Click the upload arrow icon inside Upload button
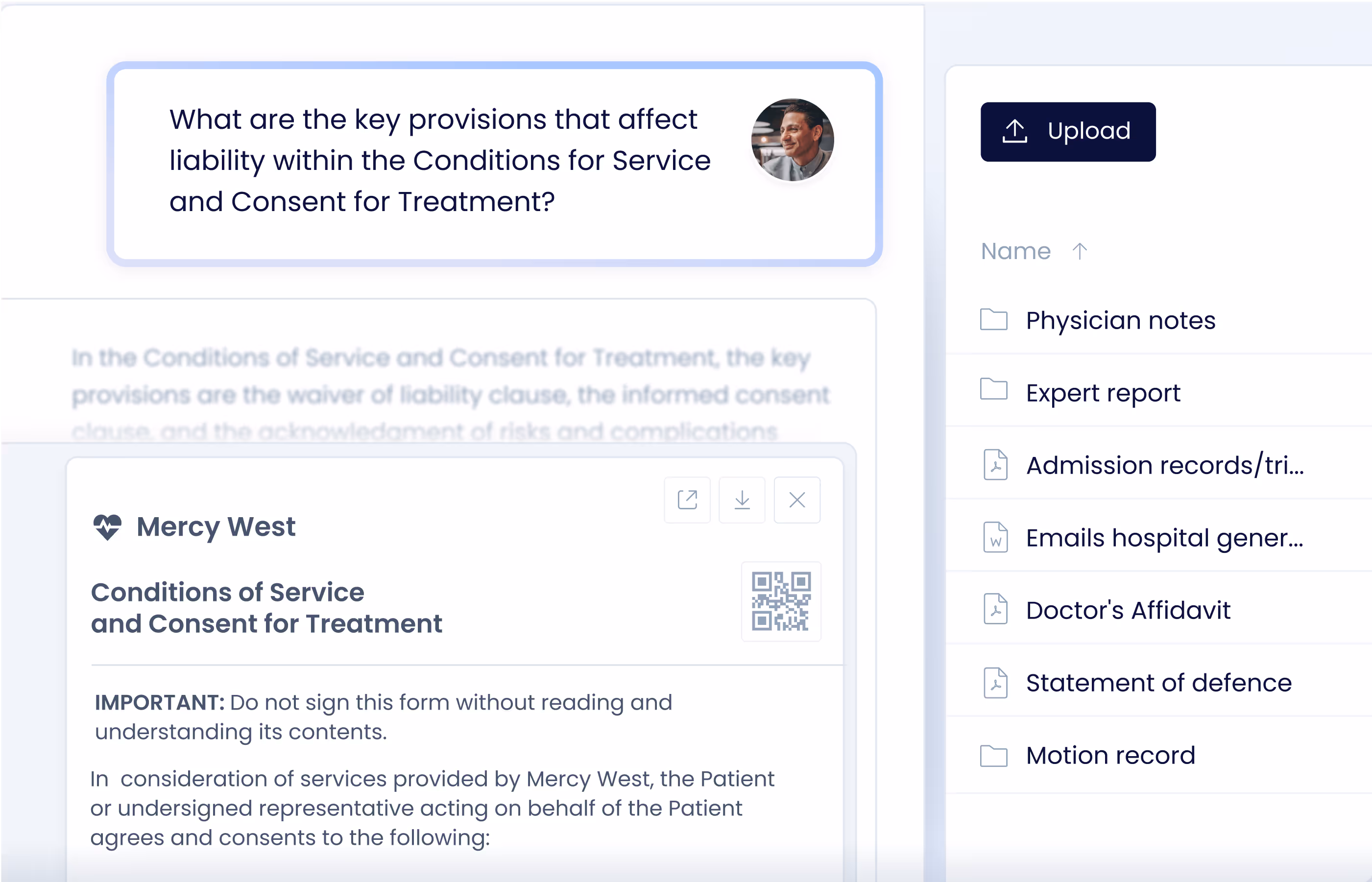The height and width of the screenshot is (882, 1372). coord(1014,131)
